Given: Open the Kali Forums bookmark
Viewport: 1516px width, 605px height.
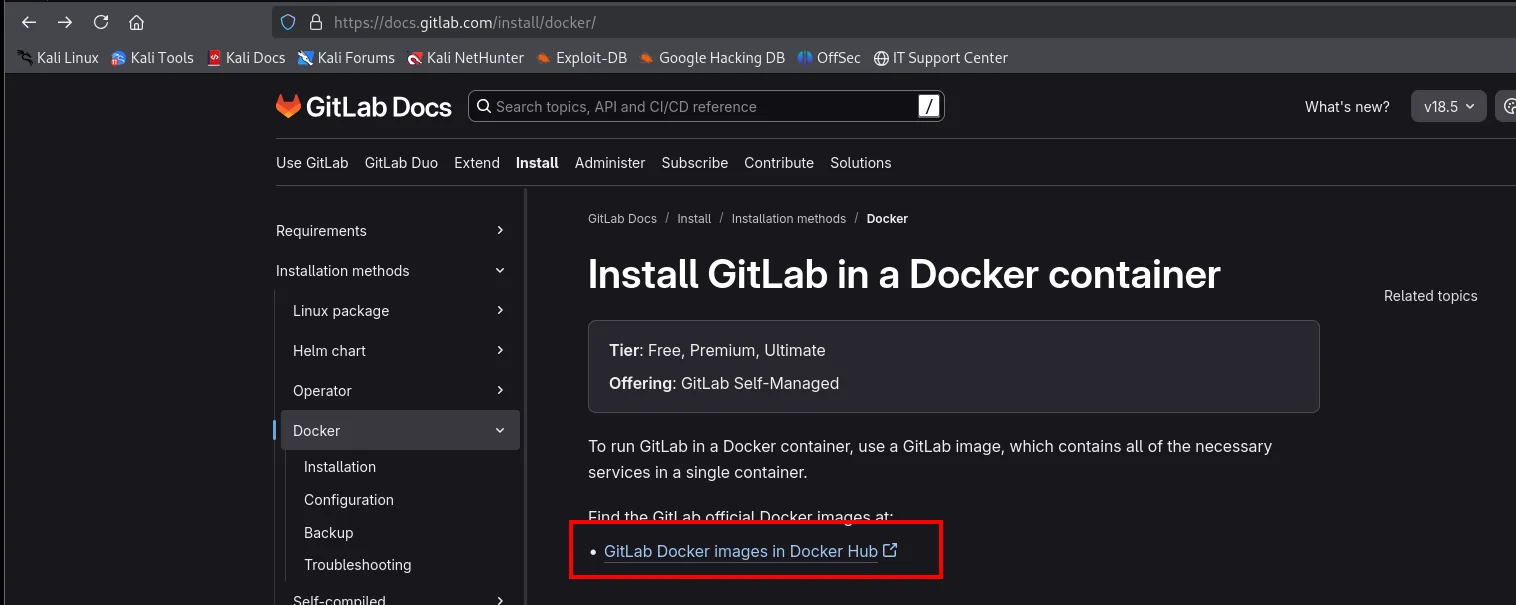Looking at the screenshot, I should [346, 58].
